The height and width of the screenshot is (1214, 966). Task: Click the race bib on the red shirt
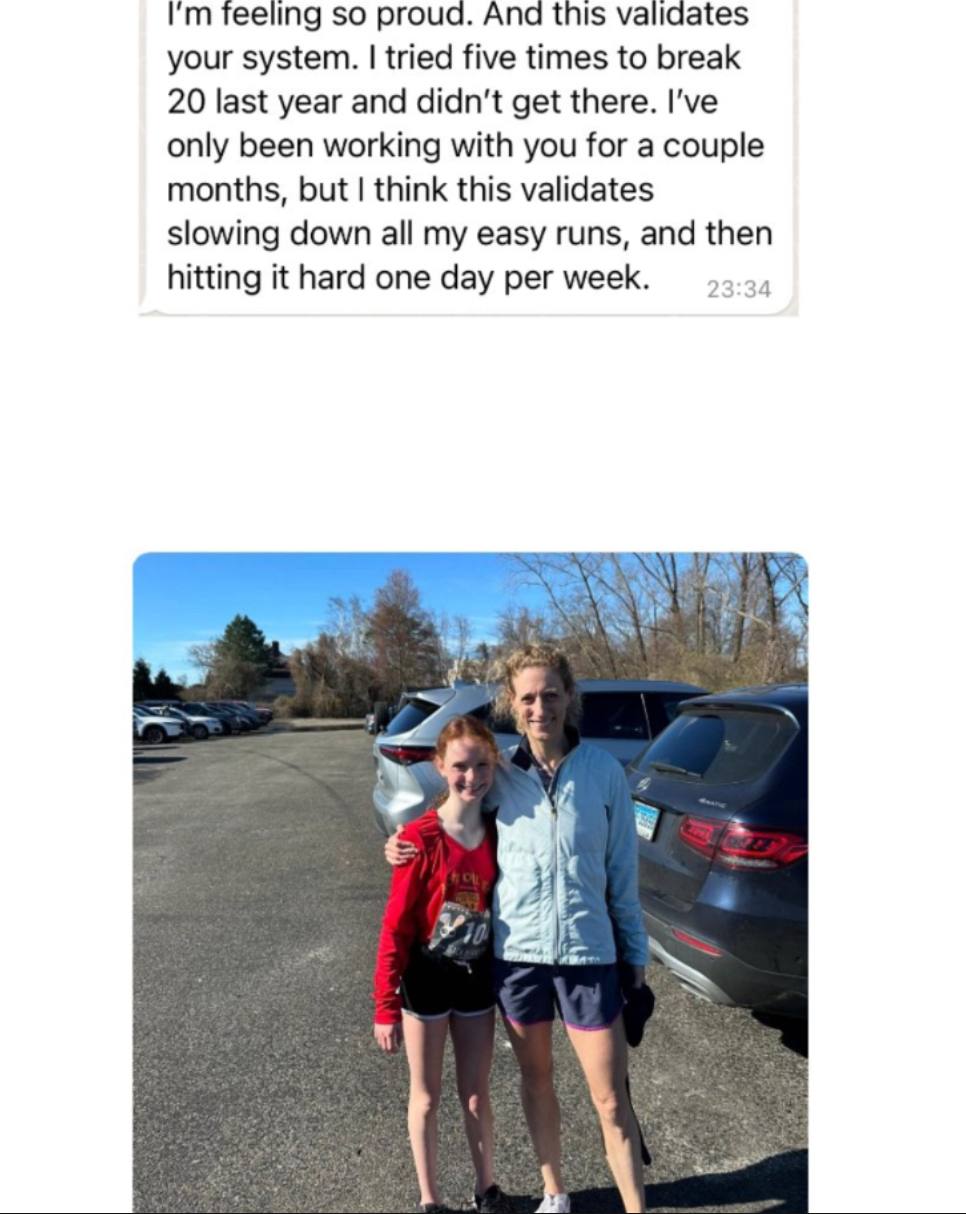[459, 932]
